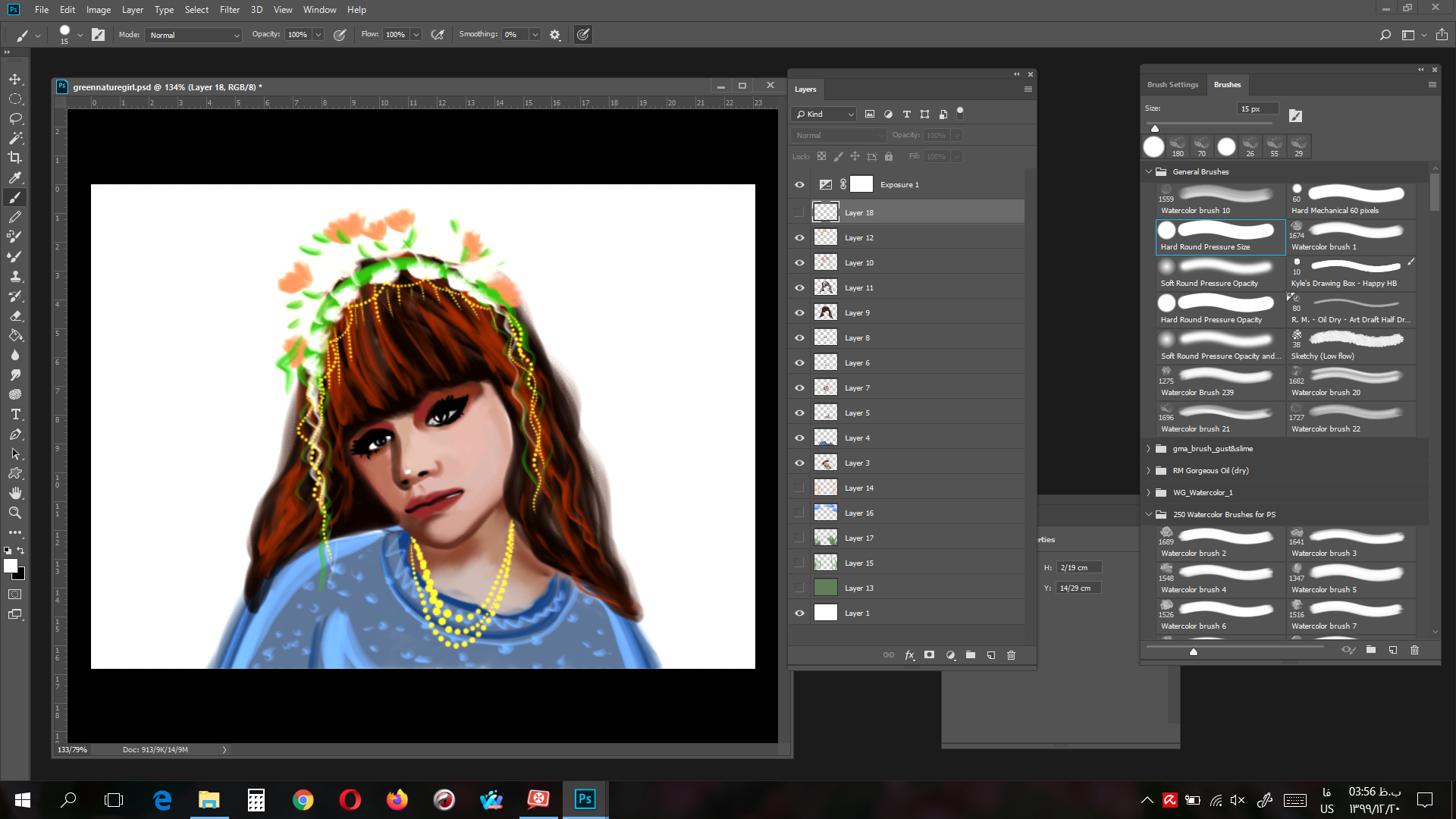Select the Hand tool
The width and height of the screenshot is (1456, 819).
[15, 493]
